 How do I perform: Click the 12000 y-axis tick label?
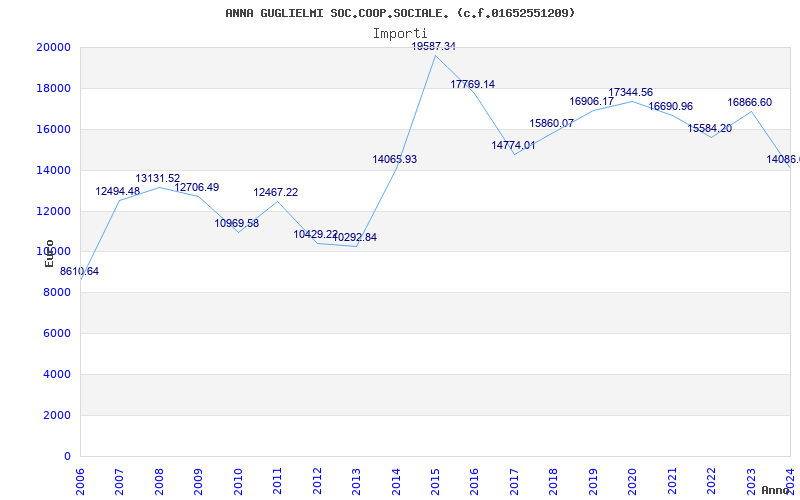pyautogui.click(x=53, y=211)
